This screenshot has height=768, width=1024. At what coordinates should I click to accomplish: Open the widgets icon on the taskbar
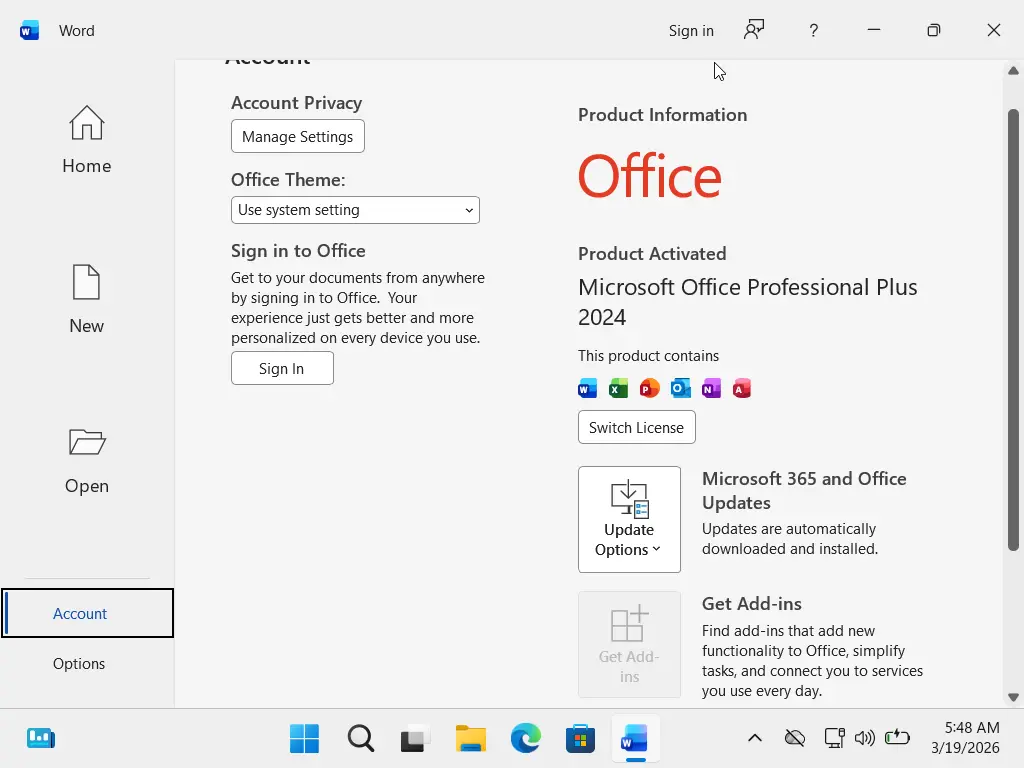41,739
